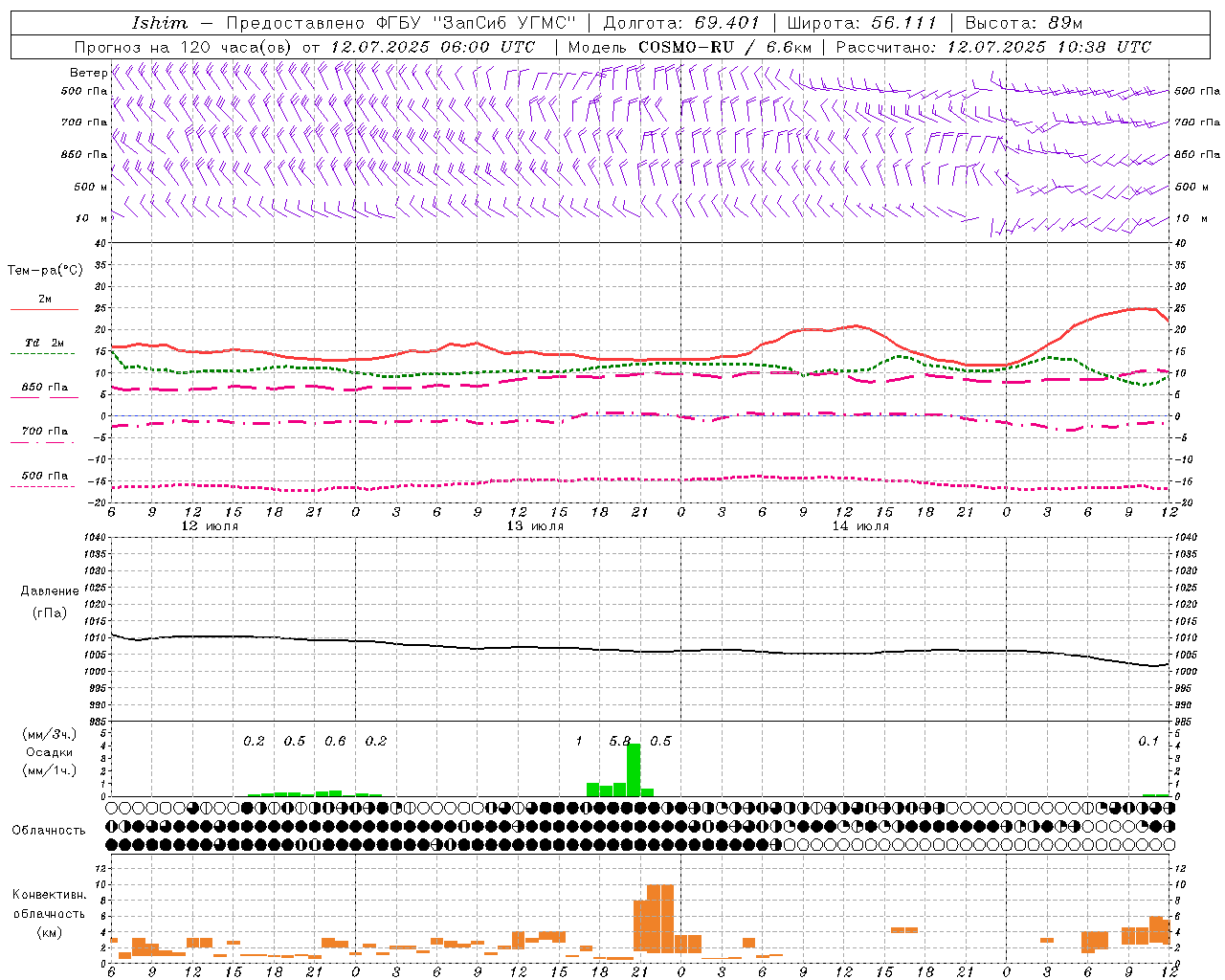Select forecast start "12.07.2025 06:00 UTC"
This screenshot has height=980, width=1225.
pyautogui.click(x=433, y=47)
